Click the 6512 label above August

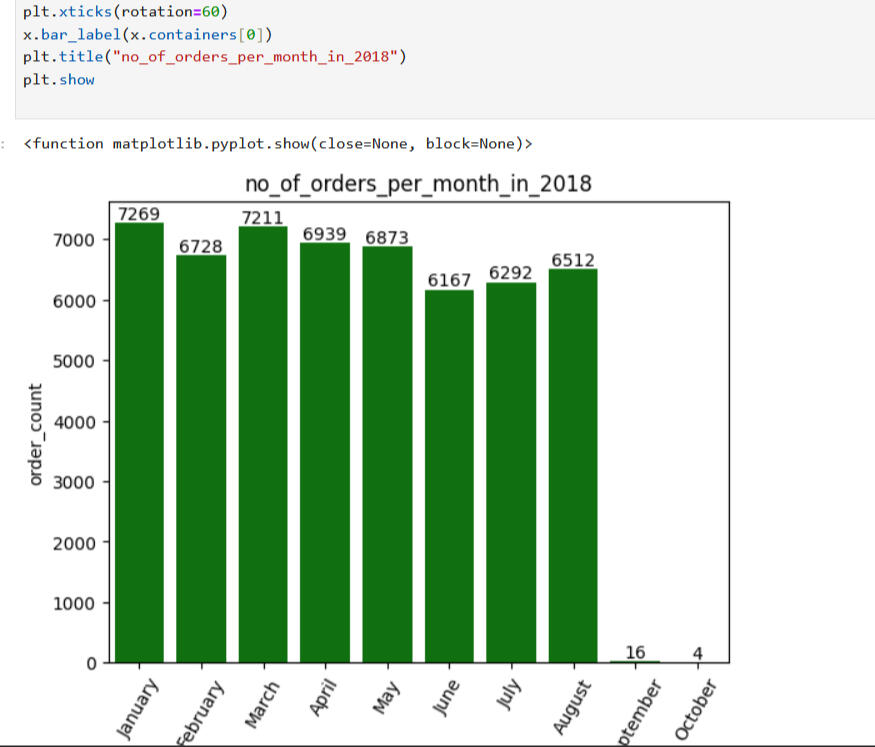573,260
